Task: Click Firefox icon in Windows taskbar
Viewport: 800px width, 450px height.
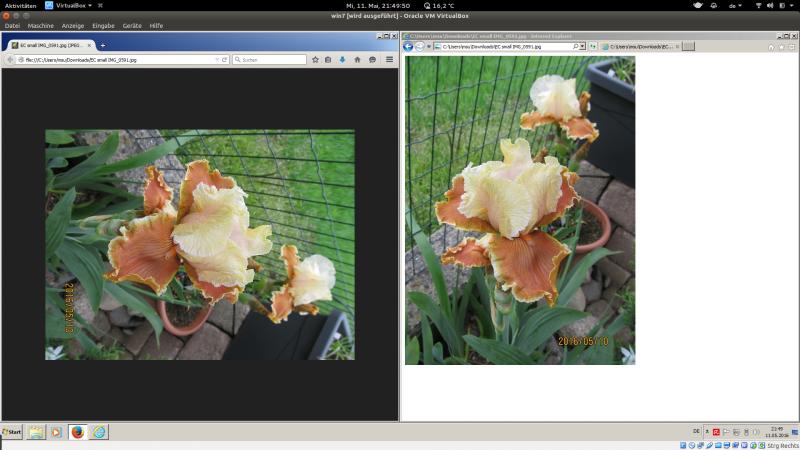Action: click(x=78, y=432)
